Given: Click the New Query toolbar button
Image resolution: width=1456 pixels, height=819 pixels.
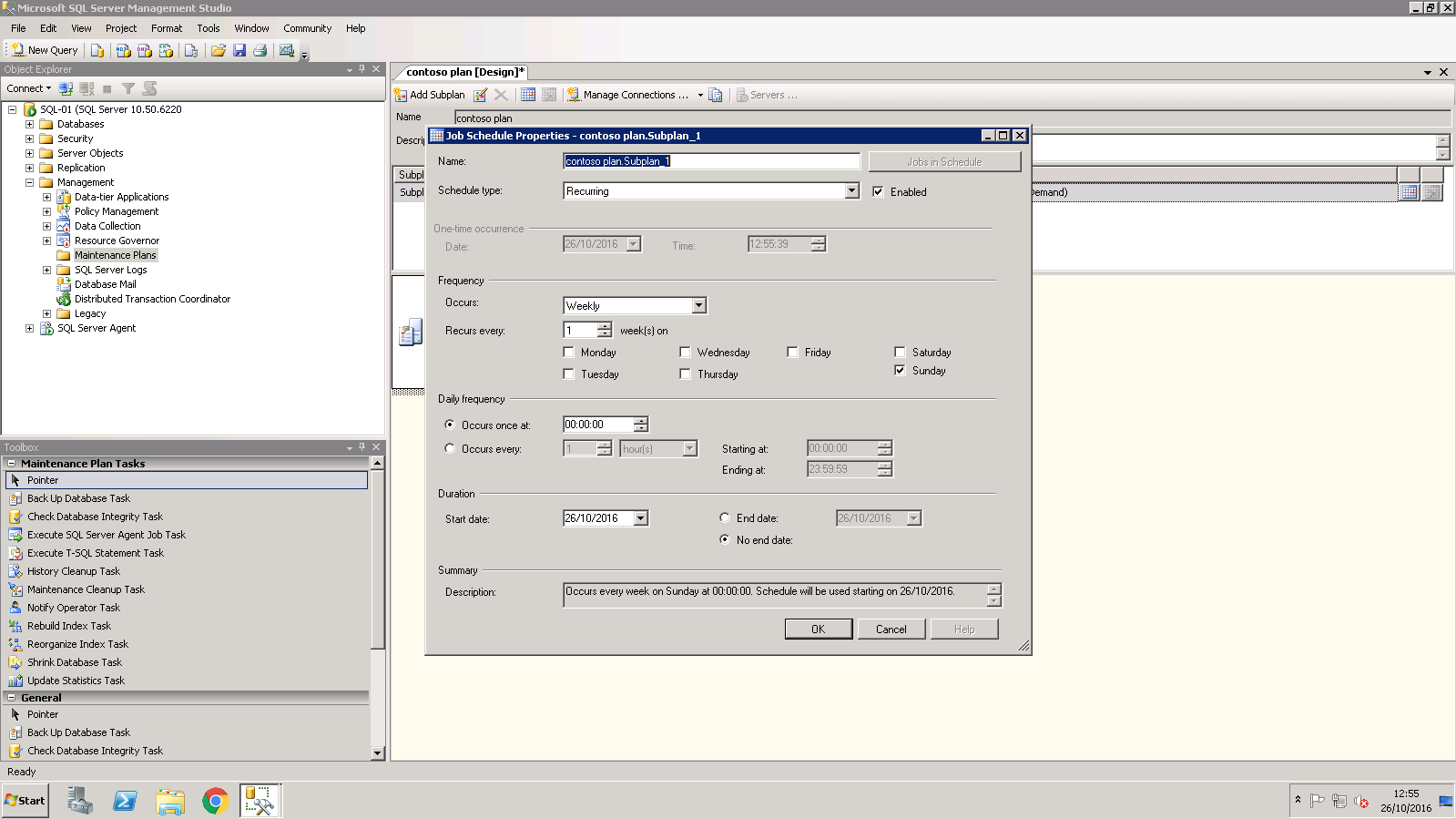Looking at the screenshot, I should 45,50.
